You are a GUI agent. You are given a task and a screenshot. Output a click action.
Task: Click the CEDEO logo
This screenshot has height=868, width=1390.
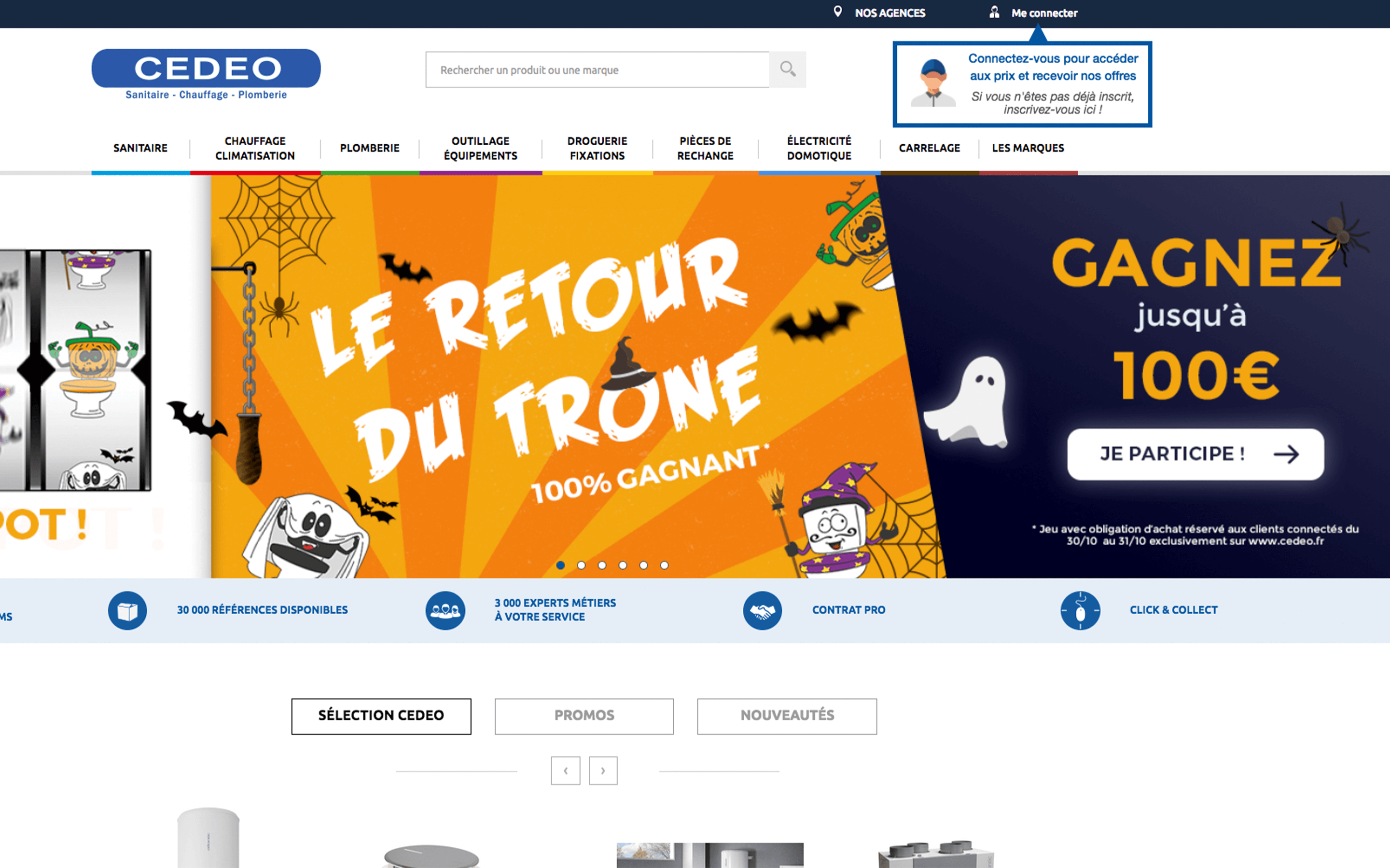[x=206, y=75]
